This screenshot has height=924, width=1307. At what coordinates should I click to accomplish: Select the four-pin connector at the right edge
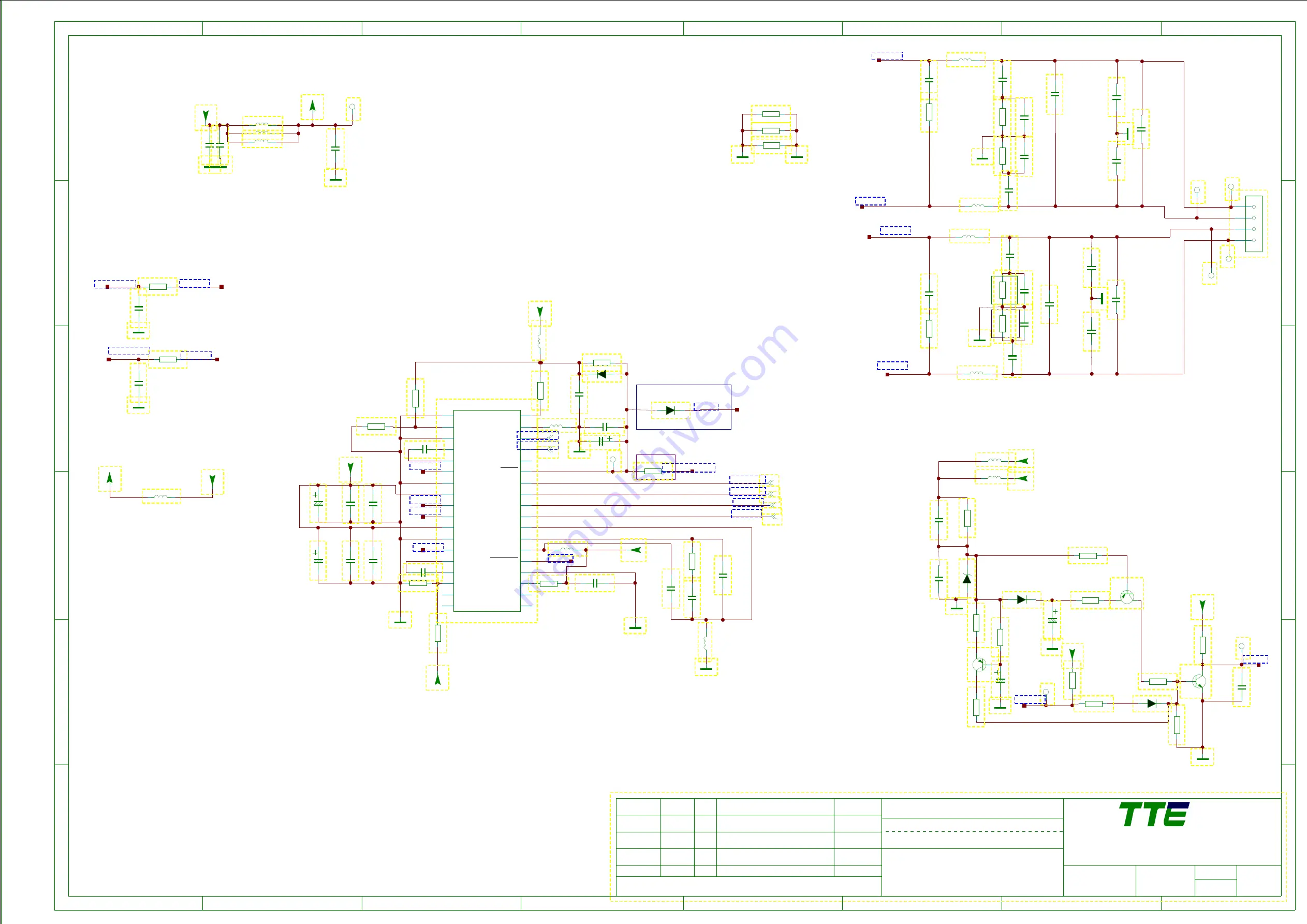[x=1254, y=224]
